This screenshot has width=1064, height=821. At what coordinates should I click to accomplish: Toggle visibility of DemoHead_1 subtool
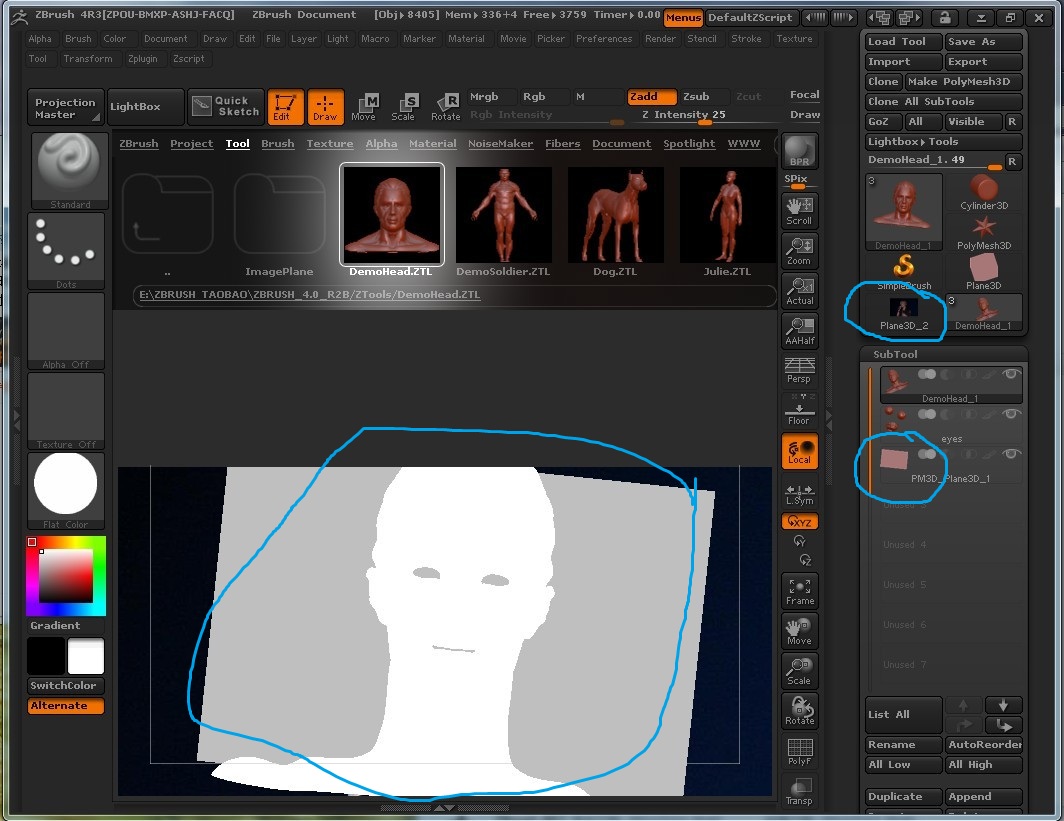point(1010,374)
